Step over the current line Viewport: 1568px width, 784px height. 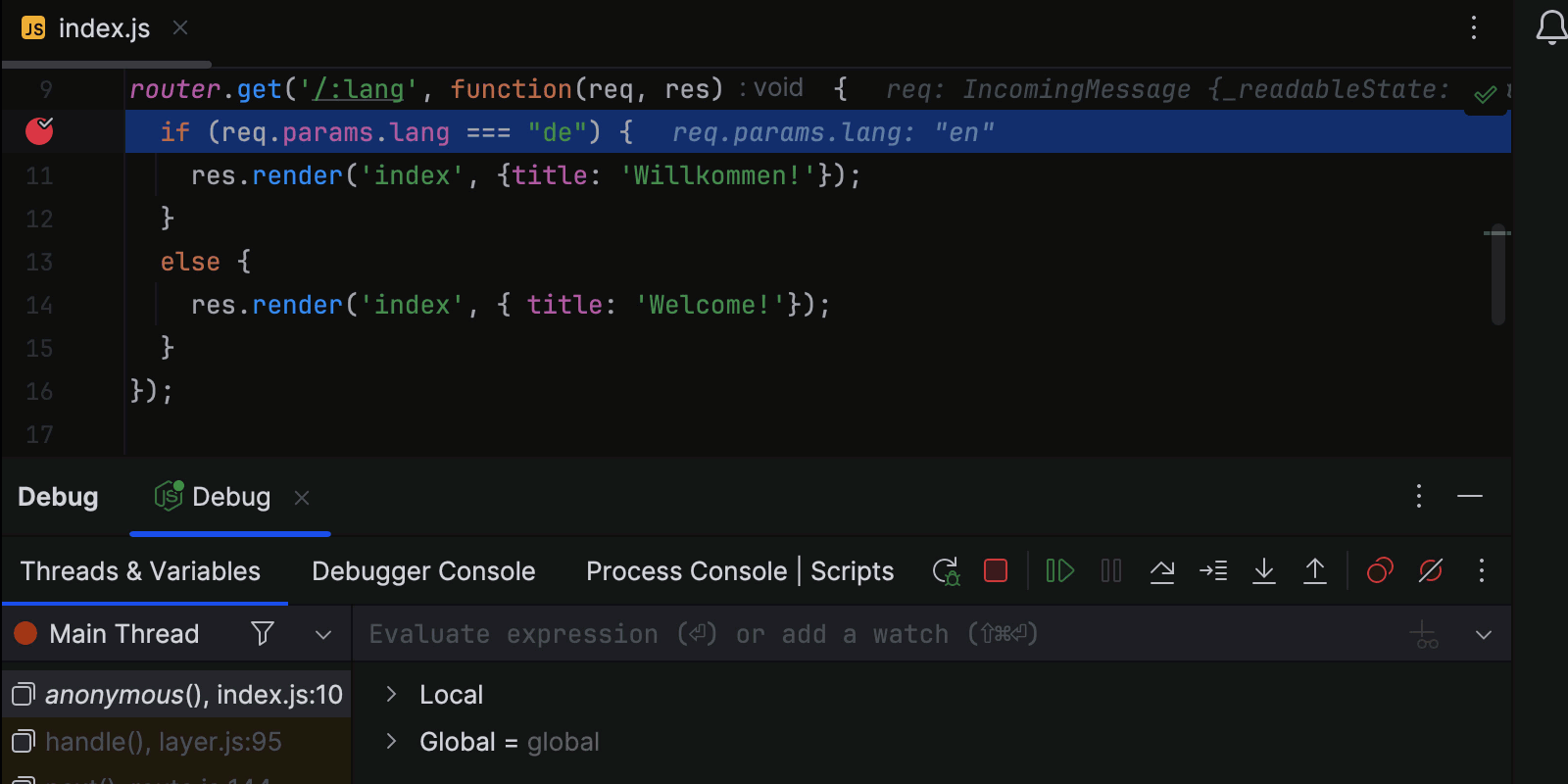pos(1162,570)
